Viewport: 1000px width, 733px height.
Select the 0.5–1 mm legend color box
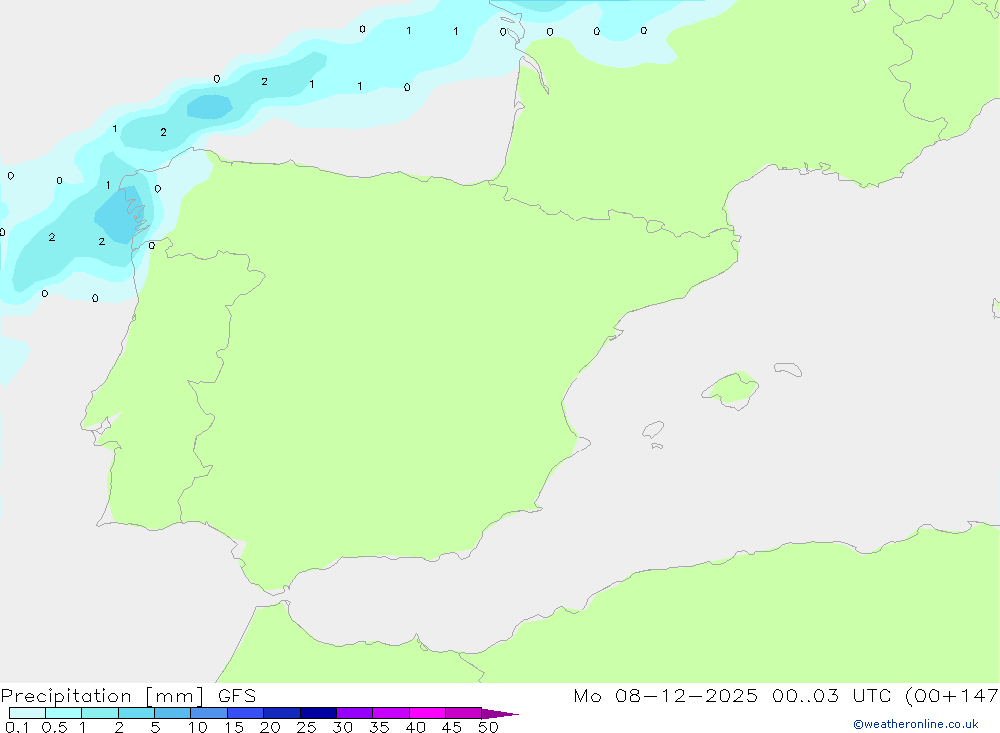tap(63, 713)
